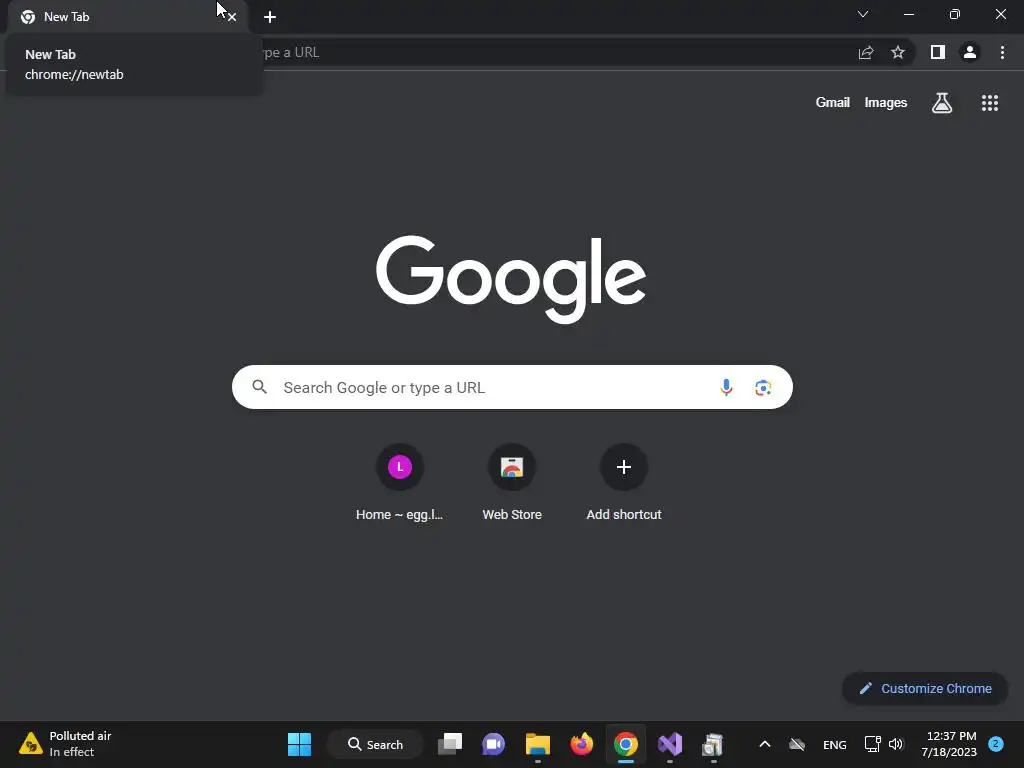This screenshot has width=1024, height=768.
Task: Open the Chrome three-dot menu
Action: (1002, 52)
